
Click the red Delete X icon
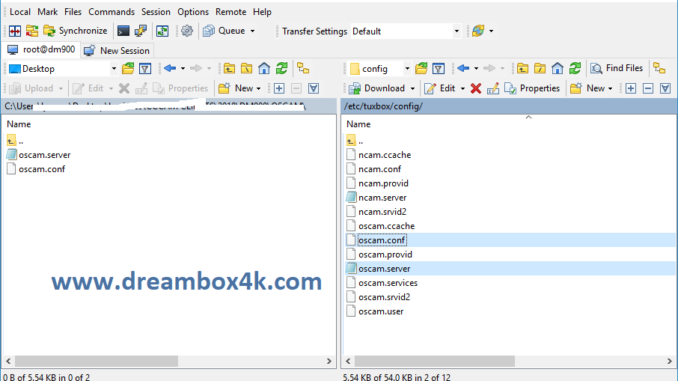pos(476,88)
